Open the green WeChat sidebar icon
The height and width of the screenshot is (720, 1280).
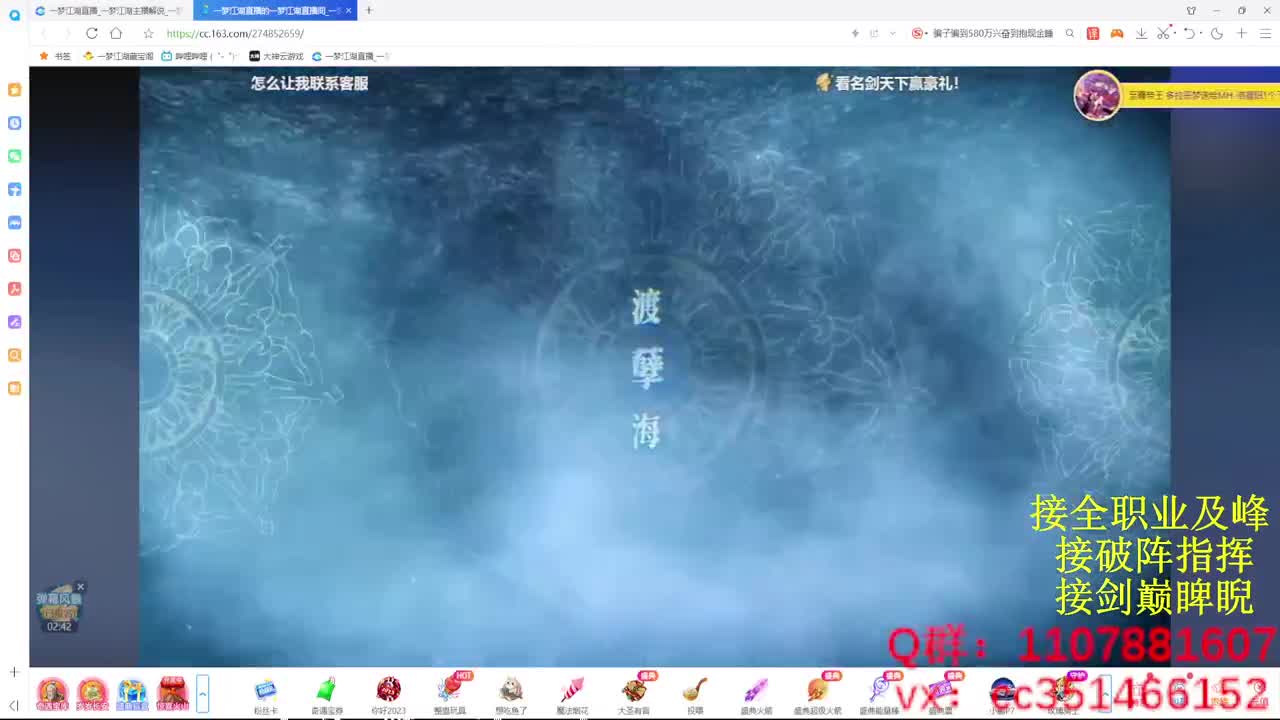14,156
